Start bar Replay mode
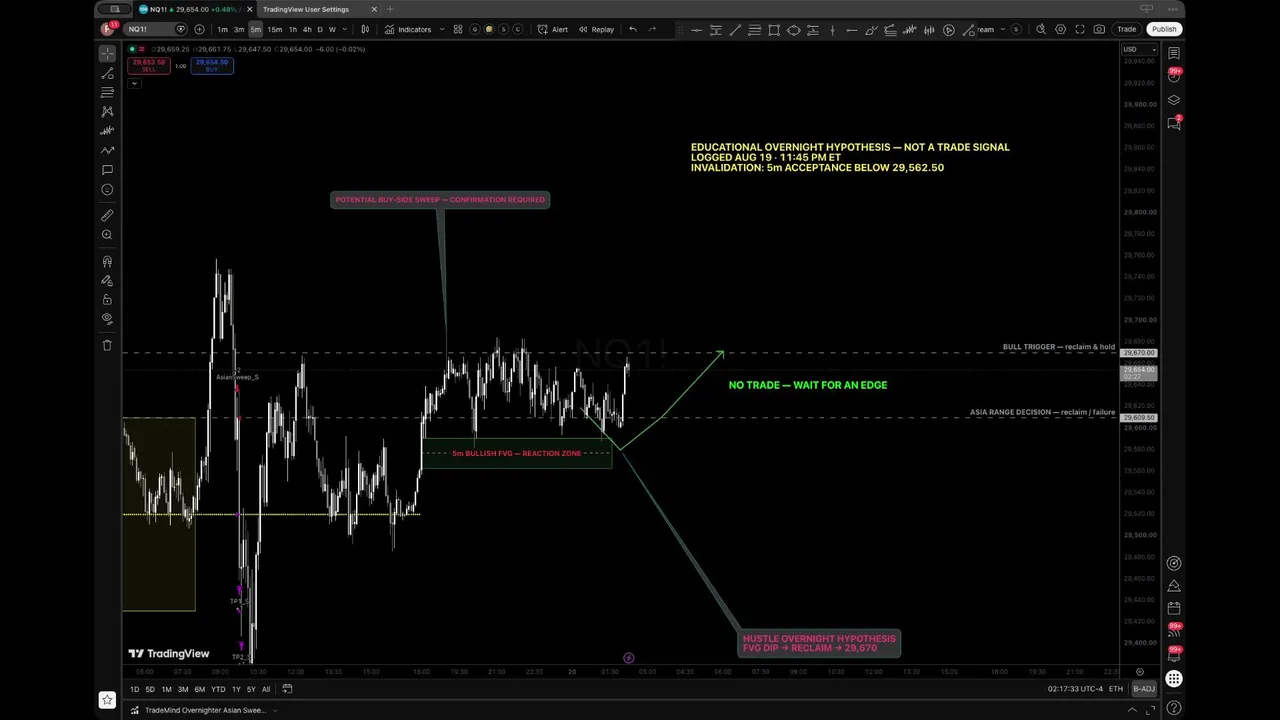The width and height of the screenshot is (1280, 720). (x=596, y=29)
